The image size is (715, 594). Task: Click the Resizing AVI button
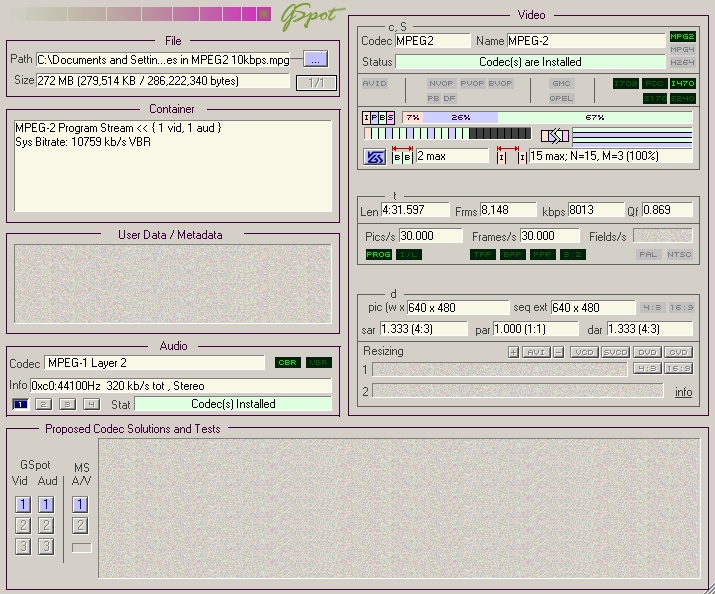536,352
